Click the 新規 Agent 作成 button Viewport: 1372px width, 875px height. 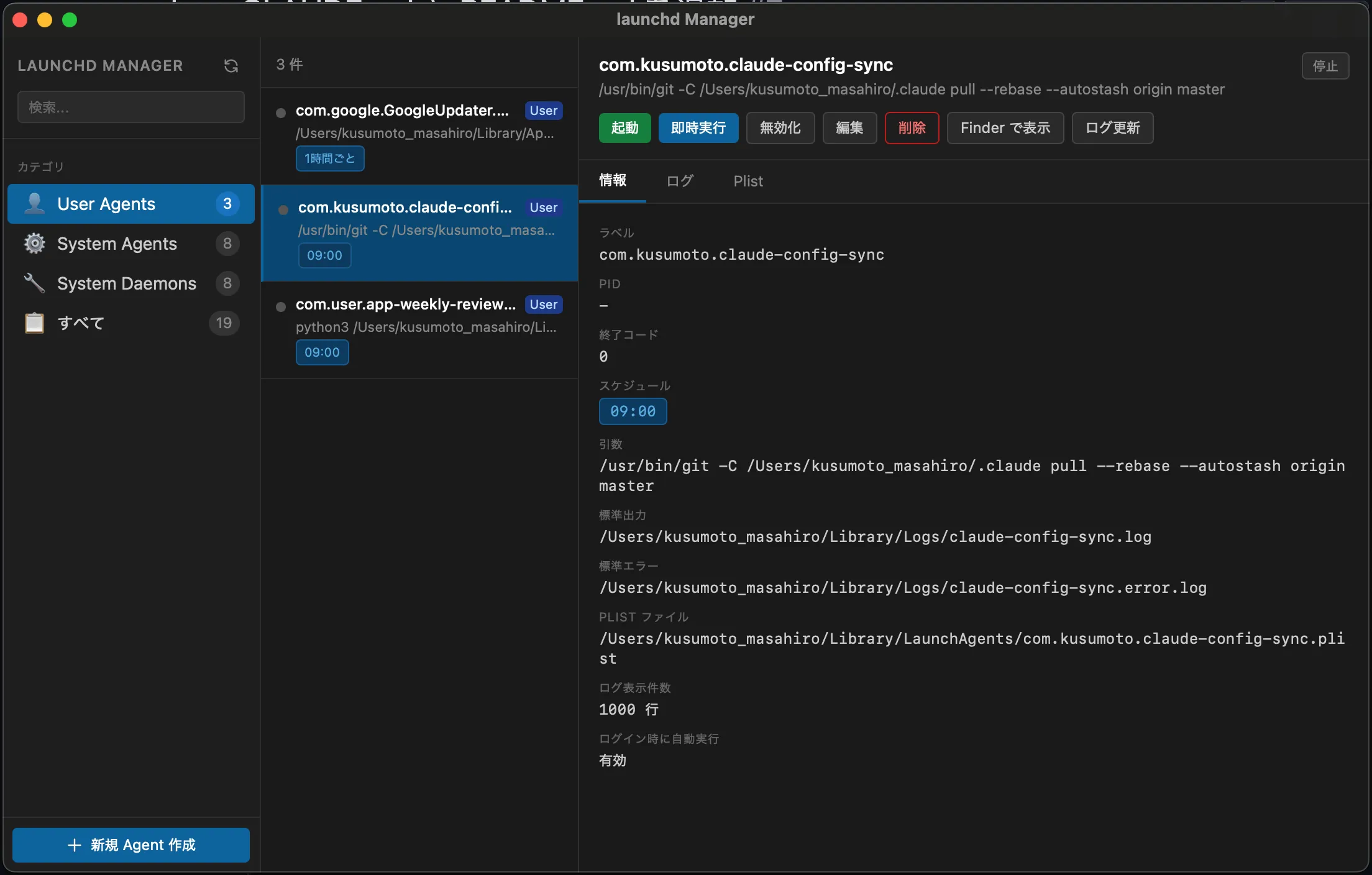(x=131, y=845)
